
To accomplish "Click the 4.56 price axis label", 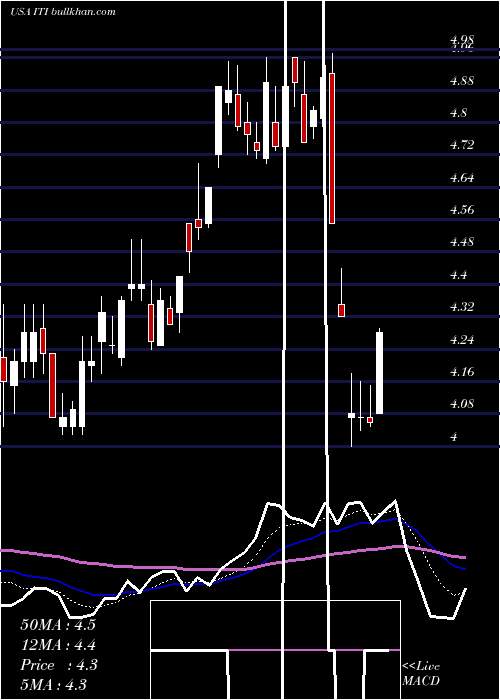I will (462, 210).
